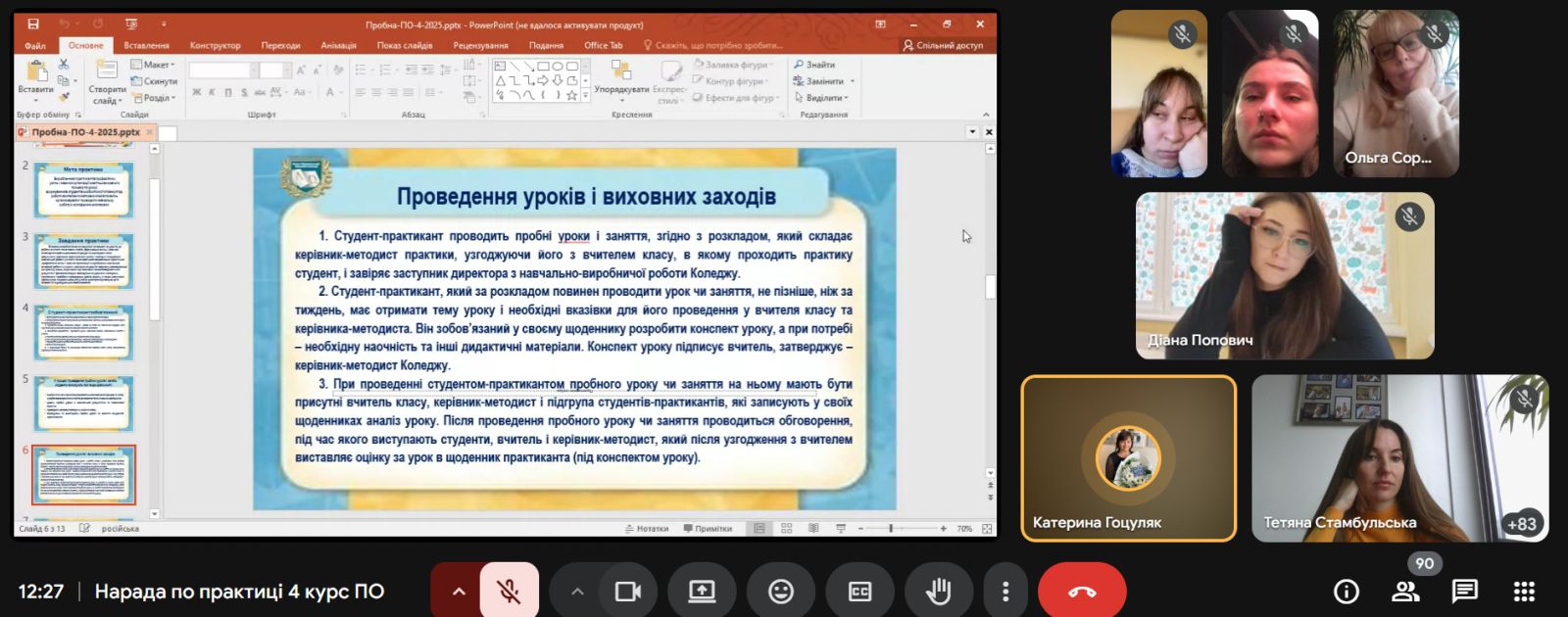This screenshot has height=617, width=1568.
Task: Select slide 3 thumbnail in the panel
Action: [83, 261]
